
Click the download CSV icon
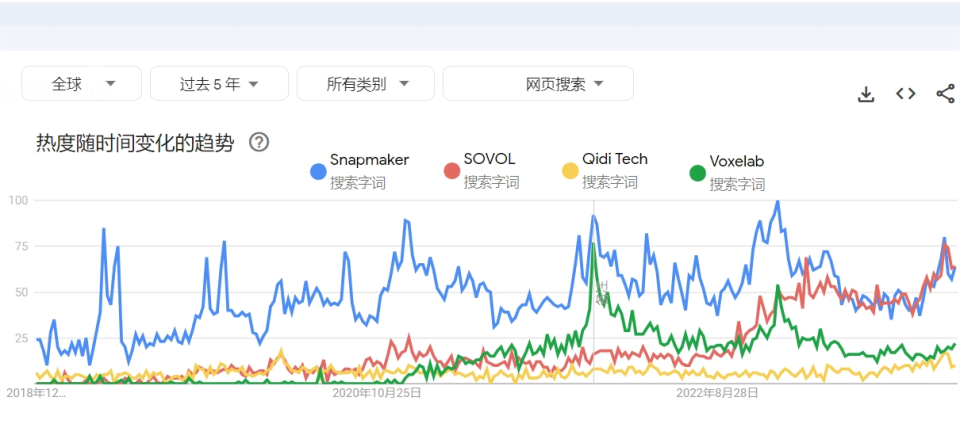866,94
